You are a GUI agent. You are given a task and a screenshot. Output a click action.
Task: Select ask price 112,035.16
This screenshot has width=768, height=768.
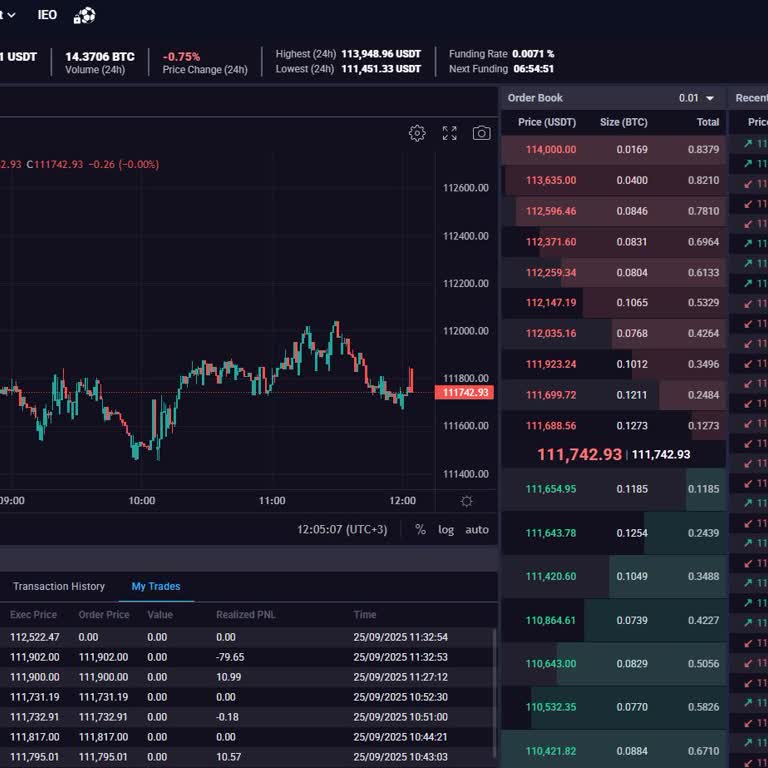coord(551,334)
